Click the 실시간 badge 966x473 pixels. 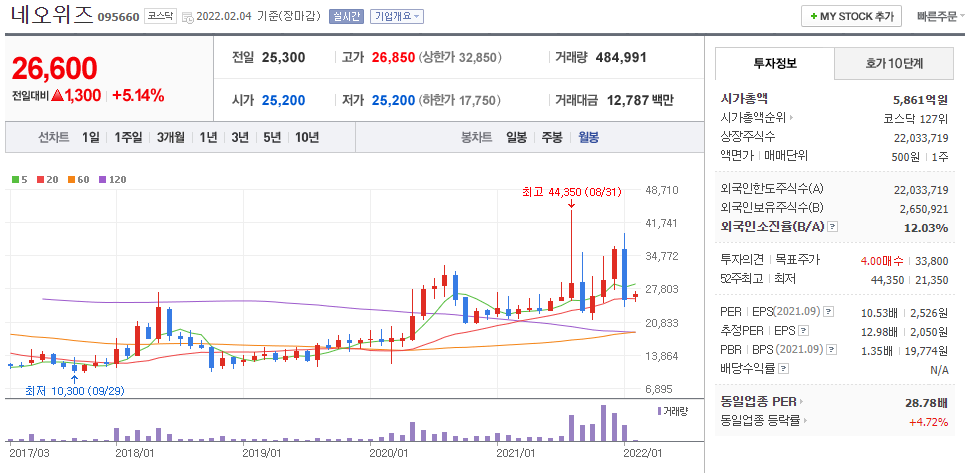(x=347, y=17)
